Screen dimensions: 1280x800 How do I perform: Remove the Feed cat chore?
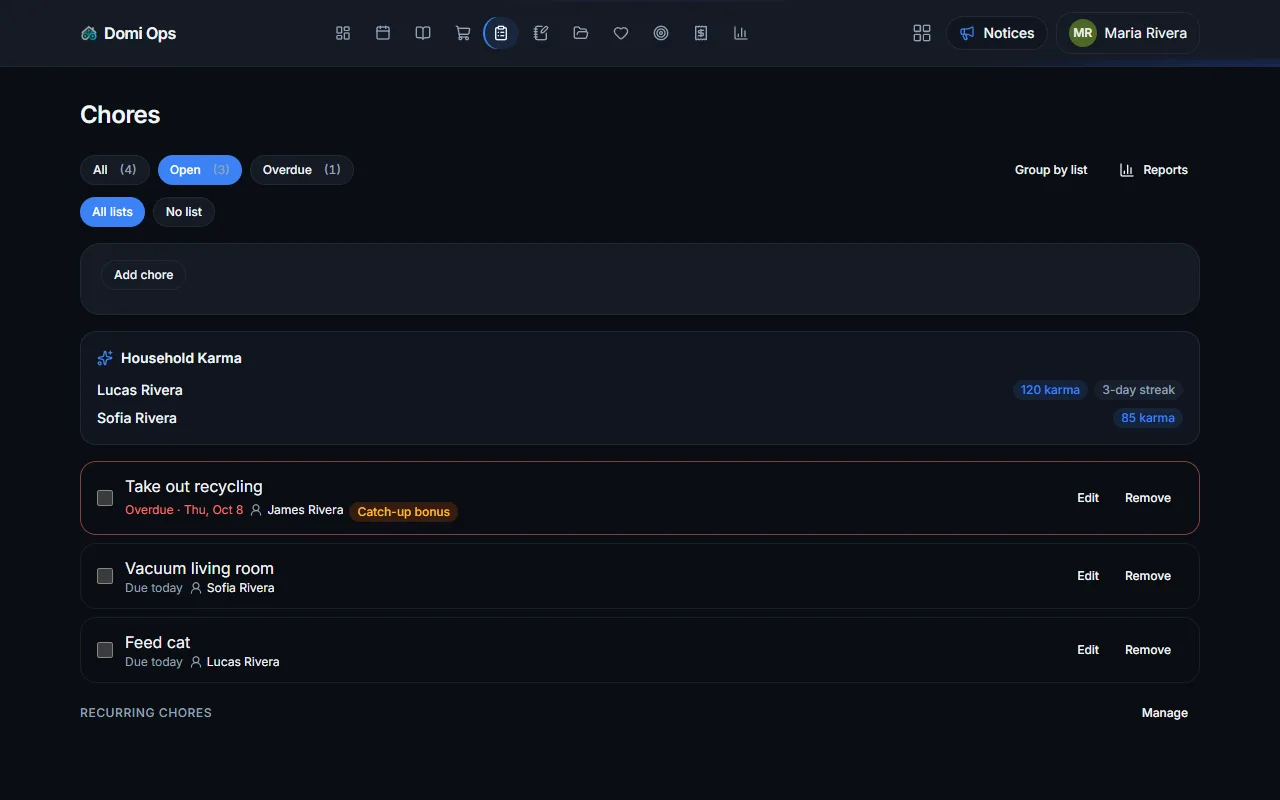(1148, 650)
